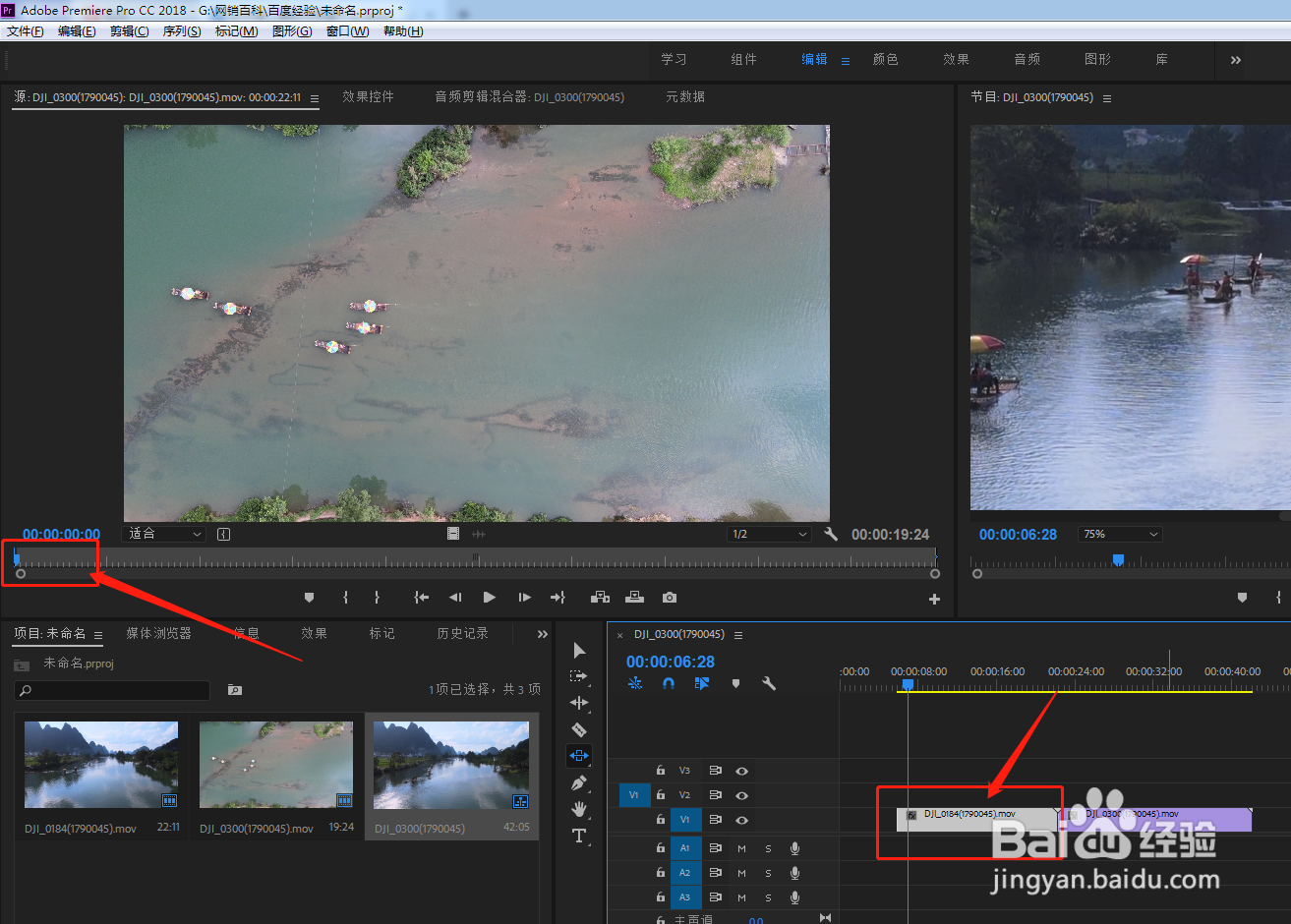Toggle lock on track V3
This screenshot has height=924, width=1291.
661,771
